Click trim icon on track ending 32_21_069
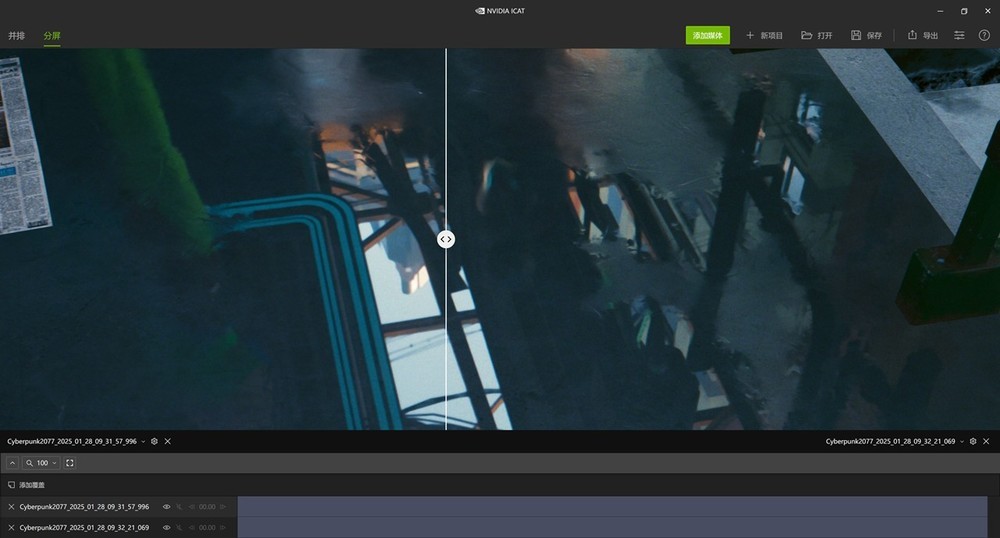This screenshot has height=538, width=1000. (179, 528)
